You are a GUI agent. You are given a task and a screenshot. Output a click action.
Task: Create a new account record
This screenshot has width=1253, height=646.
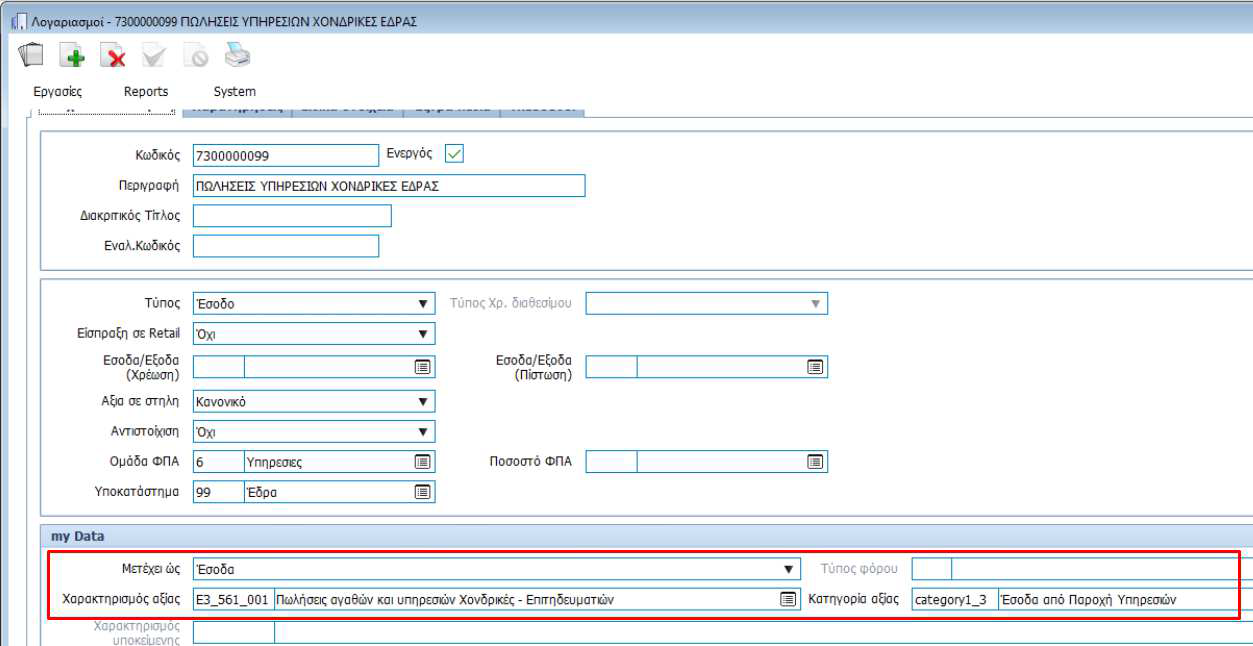[x=72, y=57]
